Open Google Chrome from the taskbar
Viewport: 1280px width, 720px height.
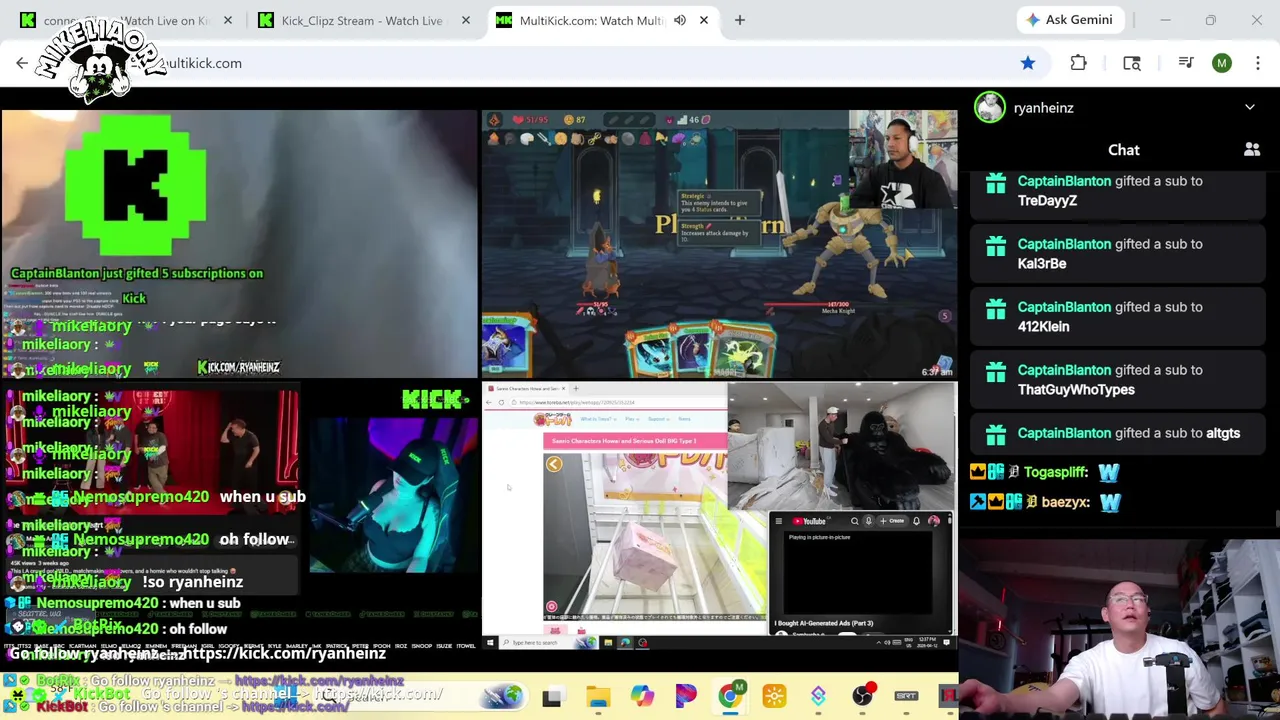(x=730, y=695)
